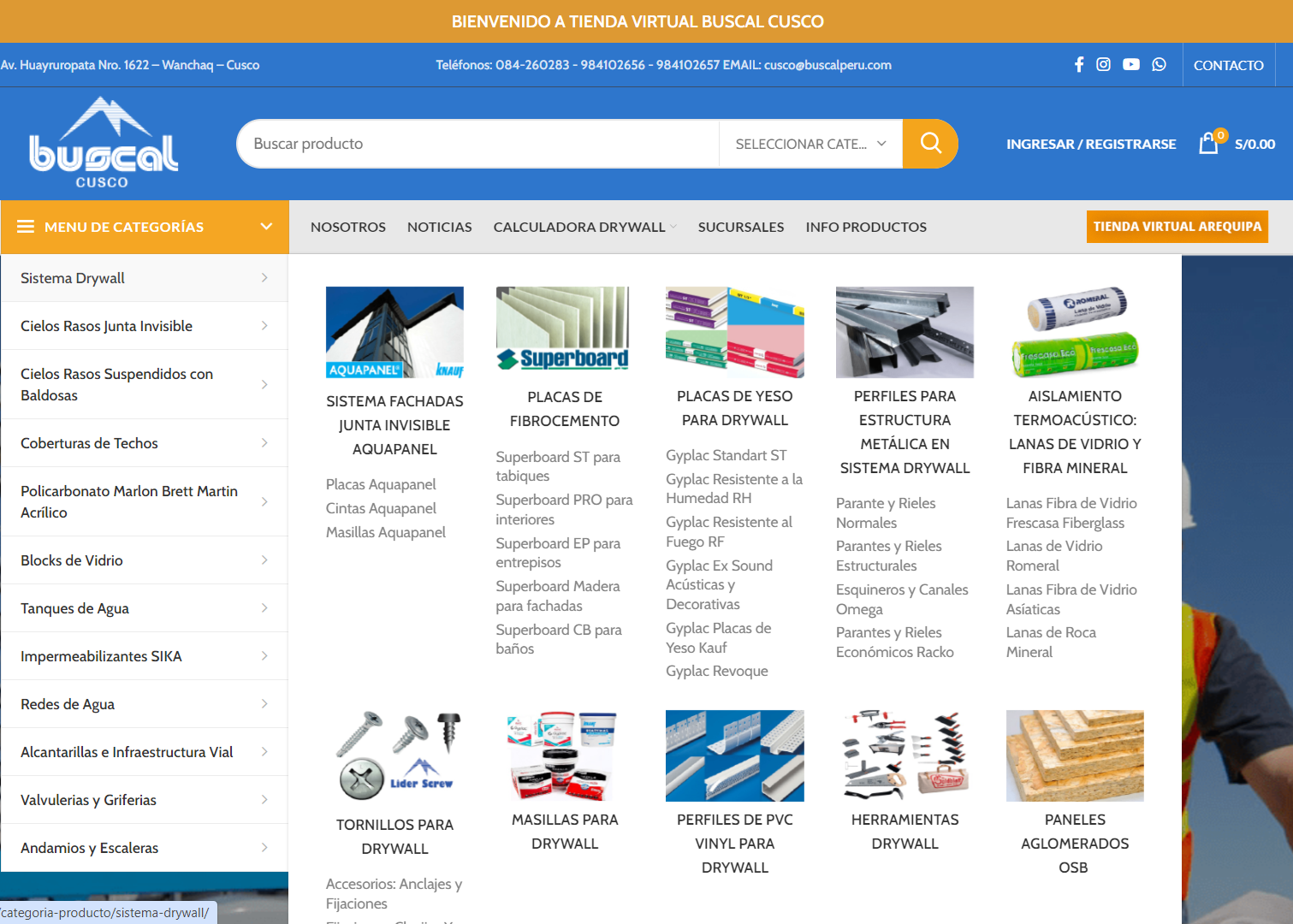The width and height of the screenshot is (1293, 924).
Task: Open the Instagram social icon
Action: 1103,65
